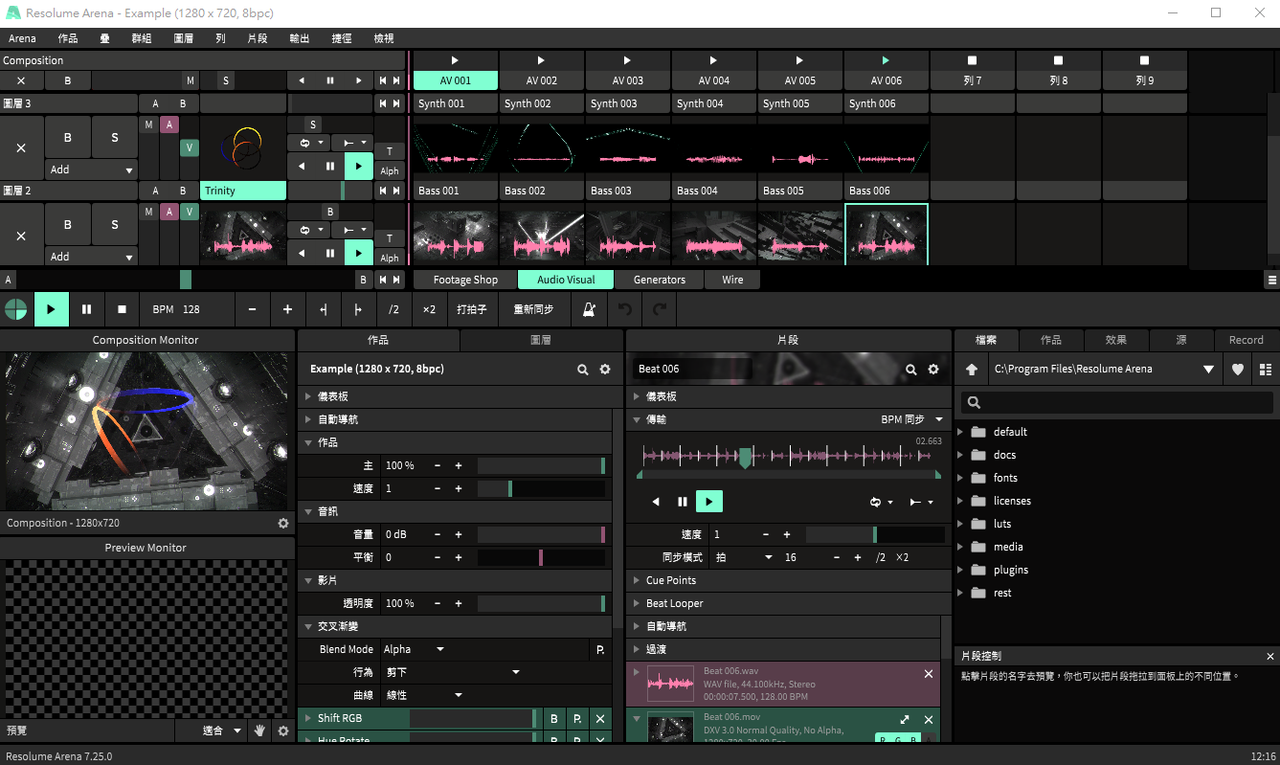
Task: Open Composition Monitor settings gear
Action: 283,523
